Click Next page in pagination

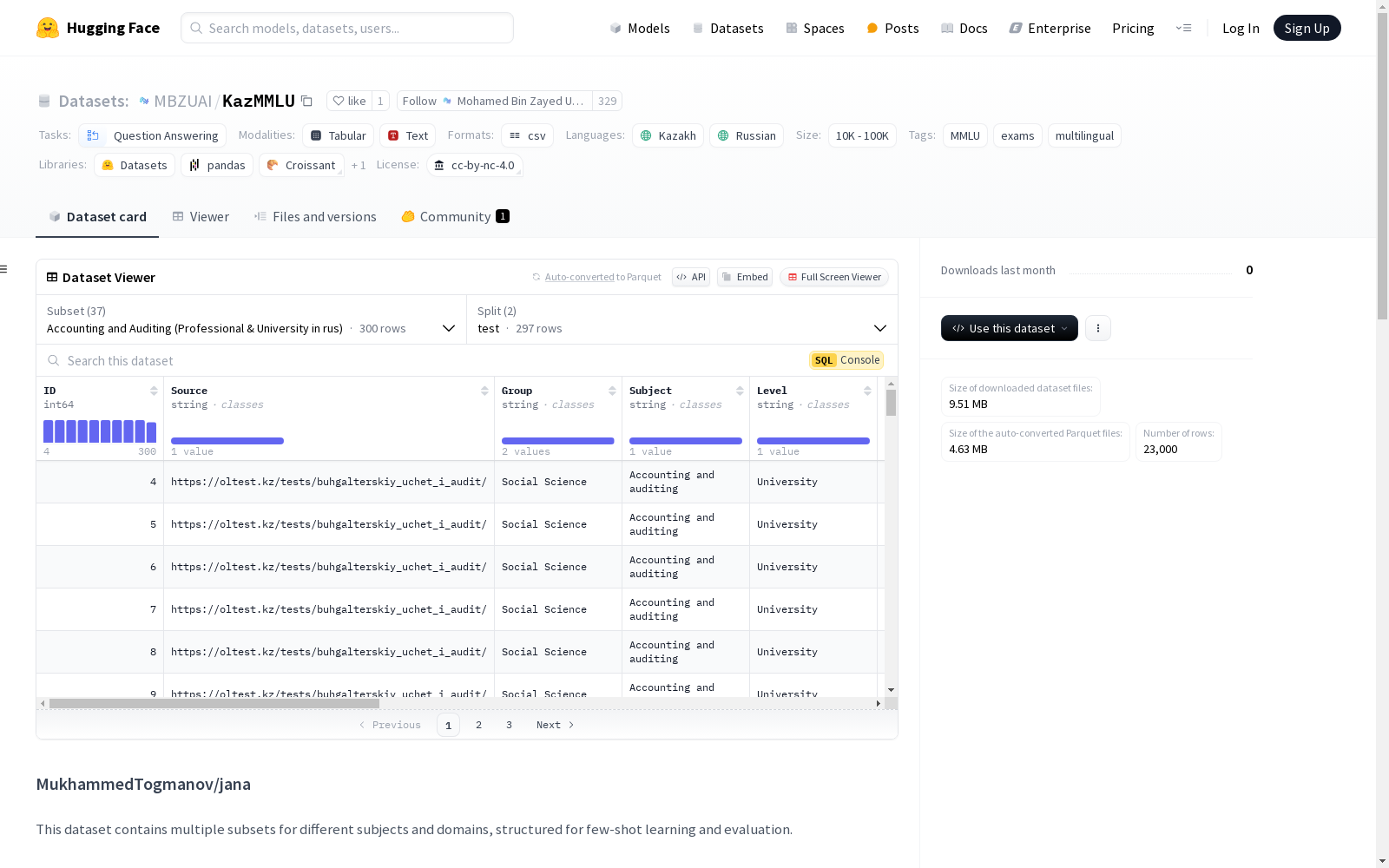pos(555,725)
